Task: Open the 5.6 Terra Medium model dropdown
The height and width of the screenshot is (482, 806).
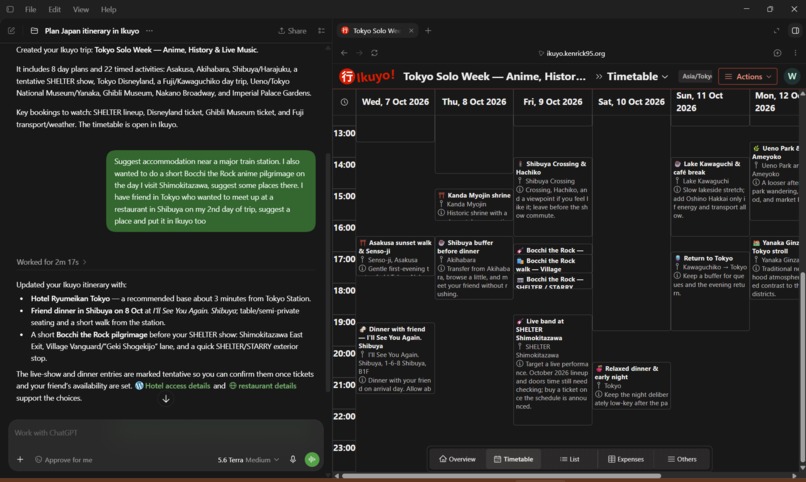Action: tap(248, 459)
